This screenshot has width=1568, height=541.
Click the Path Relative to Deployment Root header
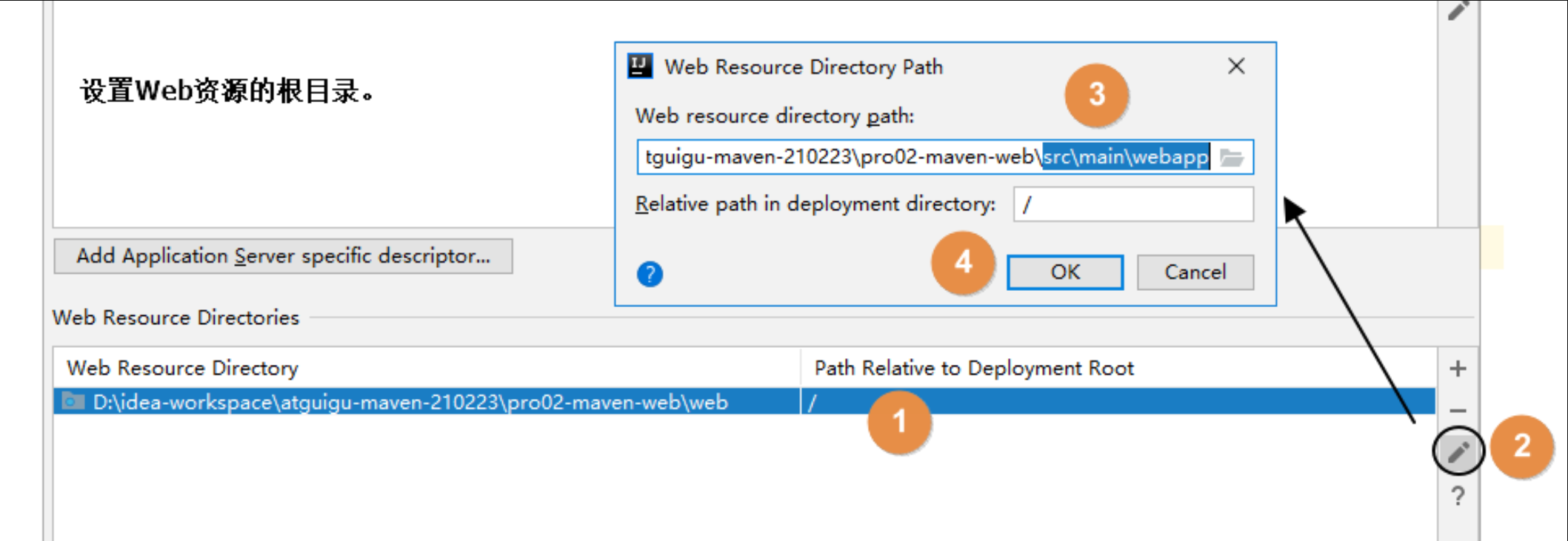pos(973,368)
